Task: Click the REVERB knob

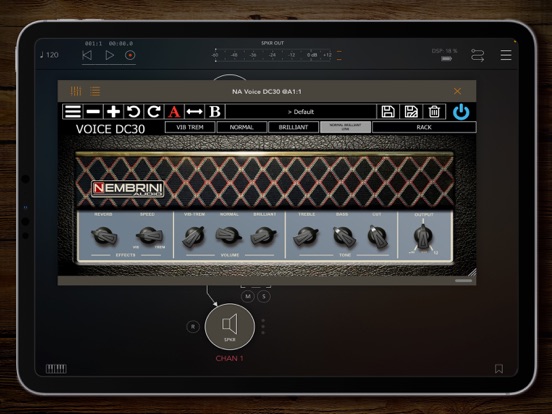Action: pos(104,236)
